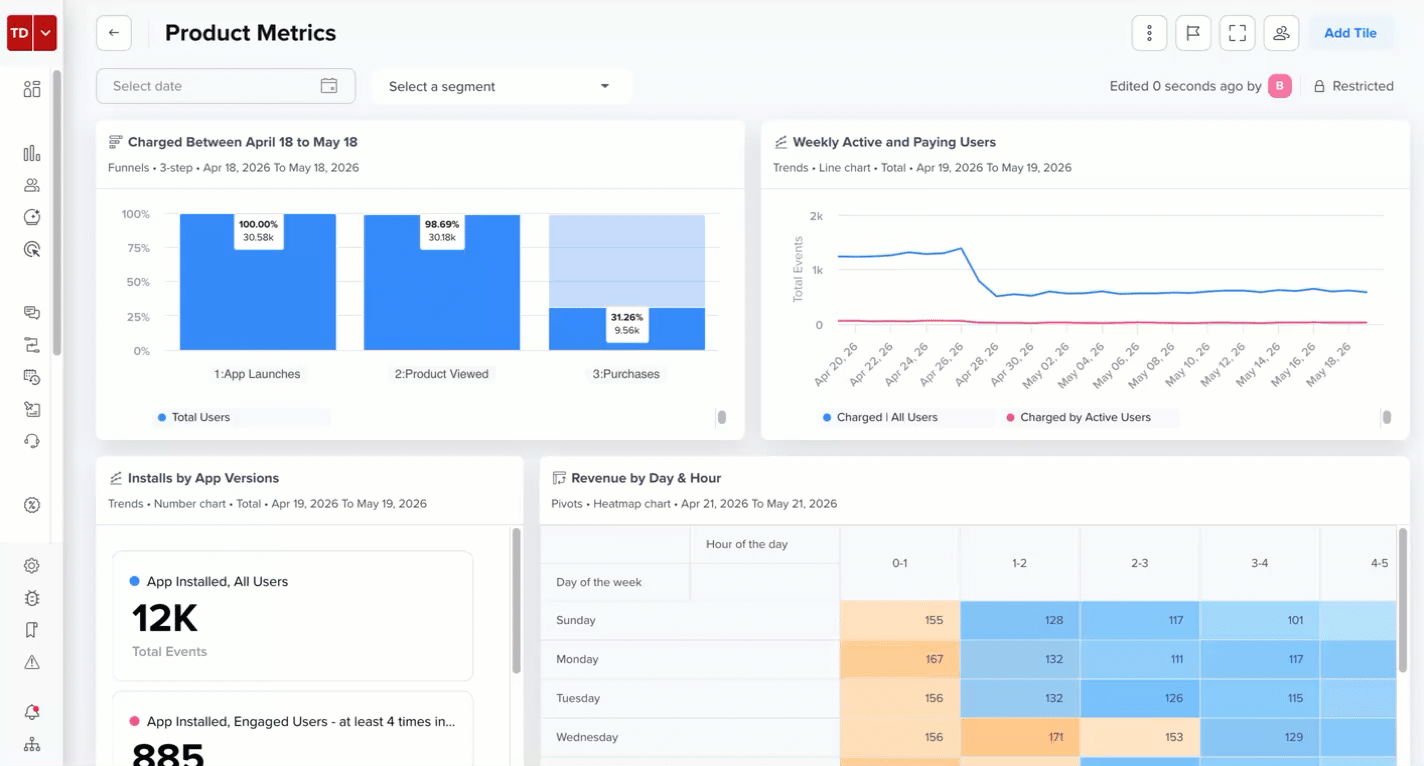This screenshot has height=766, width=1424.
Task: Click the Select date input field
Action: (226, 86)
